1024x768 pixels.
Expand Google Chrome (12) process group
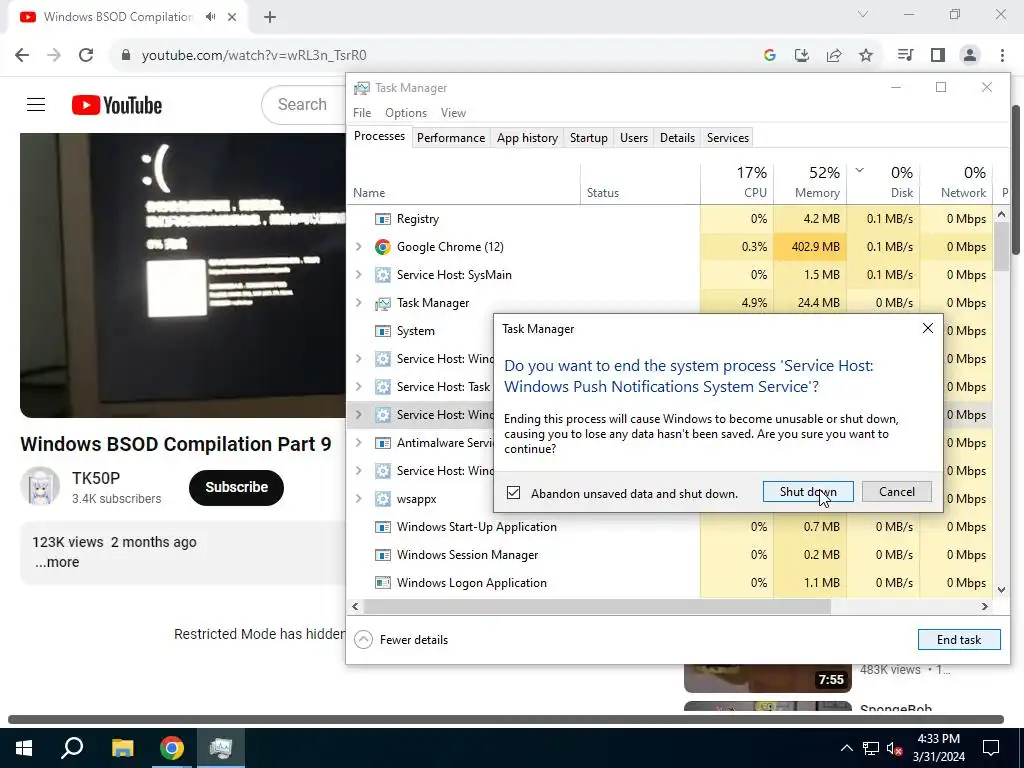tap(359, 247)
